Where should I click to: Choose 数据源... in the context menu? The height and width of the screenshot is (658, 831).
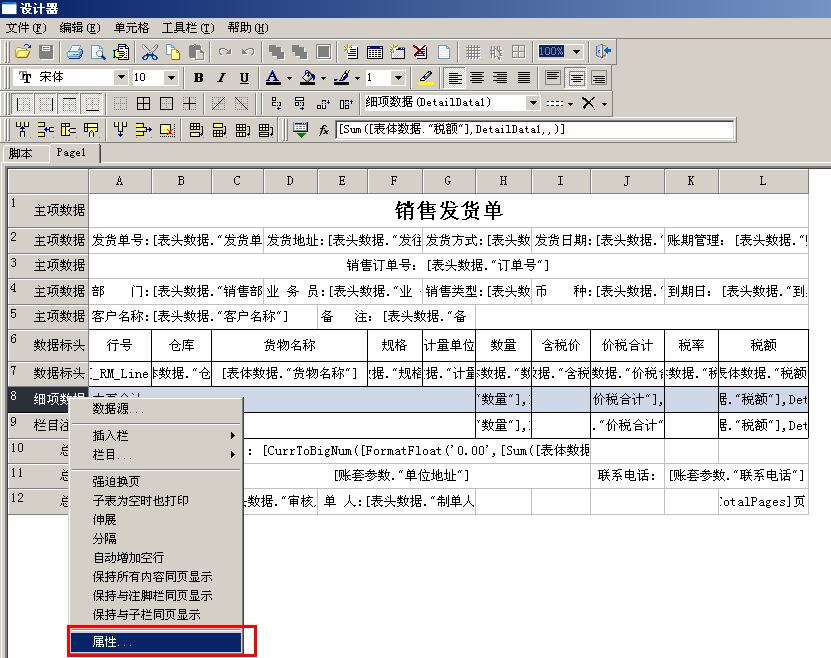(156, 409)
